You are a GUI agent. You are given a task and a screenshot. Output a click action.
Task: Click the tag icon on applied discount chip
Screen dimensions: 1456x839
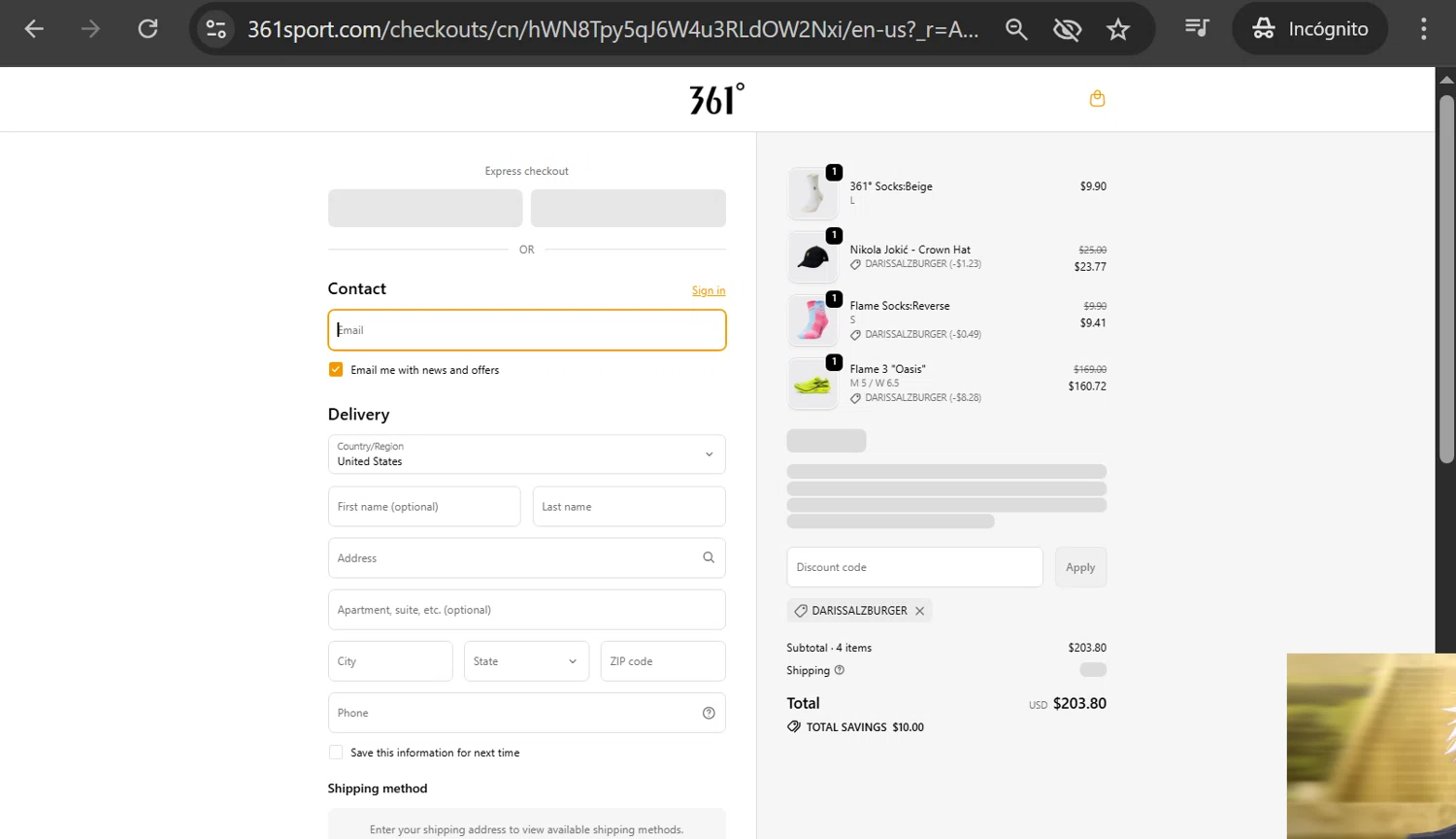[x=801, y=611]
